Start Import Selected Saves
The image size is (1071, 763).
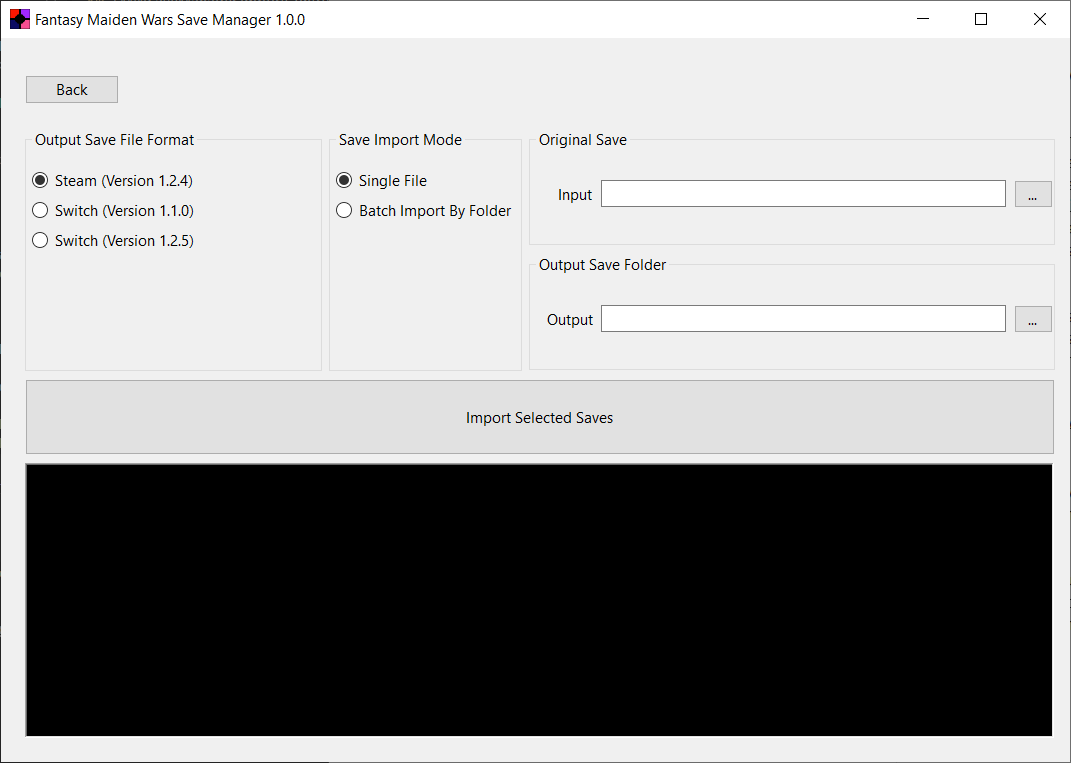[540, 417]
